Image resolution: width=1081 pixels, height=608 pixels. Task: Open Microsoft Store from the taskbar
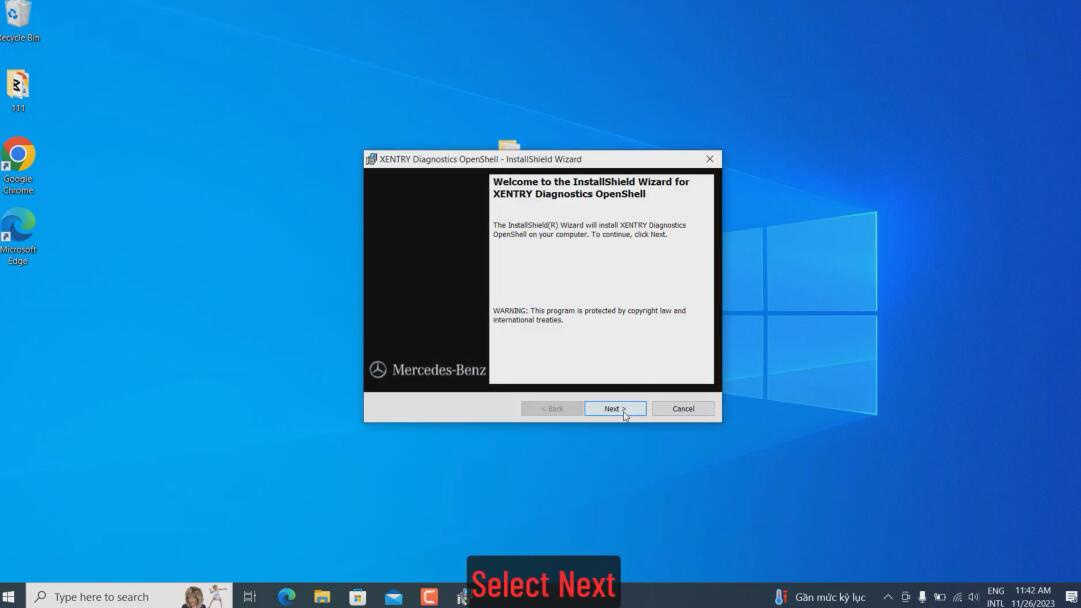click(358, 597)
